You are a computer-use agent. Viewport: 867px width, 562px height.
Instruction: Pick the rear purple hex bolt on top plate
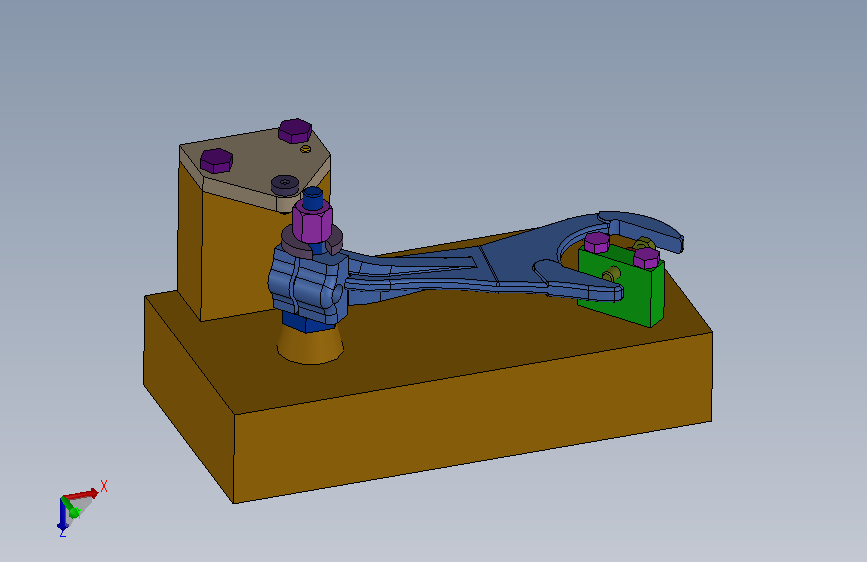[295, 131]
